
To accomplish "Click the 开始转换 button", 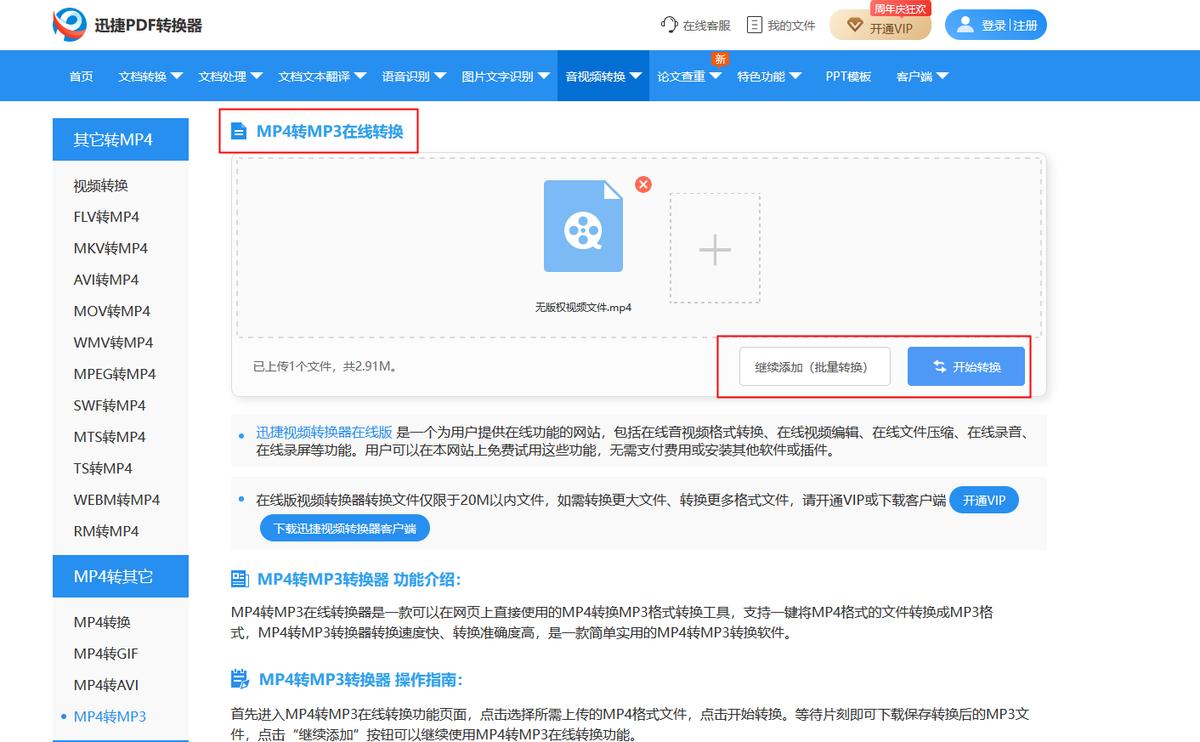I will coord(964,366).
